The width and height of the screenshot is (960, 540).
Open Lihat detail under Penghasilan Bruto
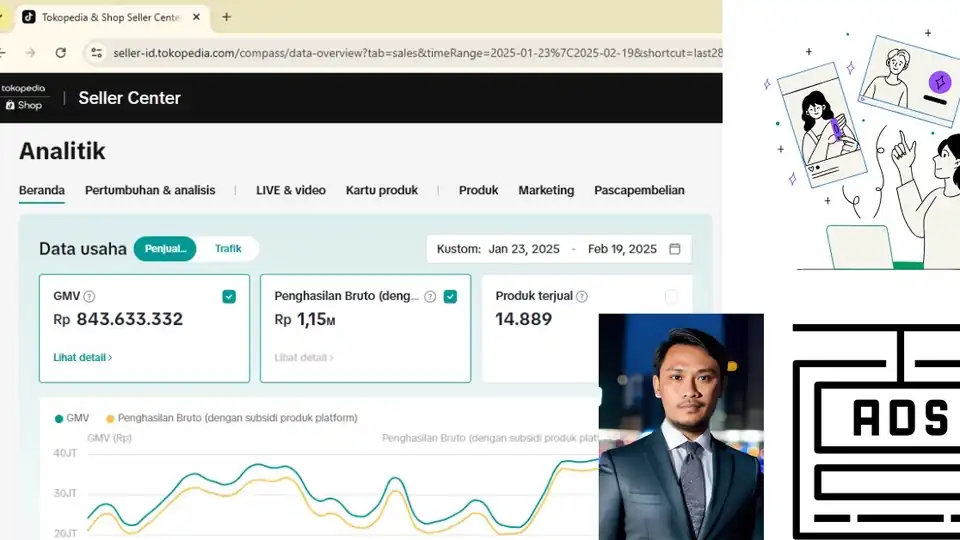point(304,358)
